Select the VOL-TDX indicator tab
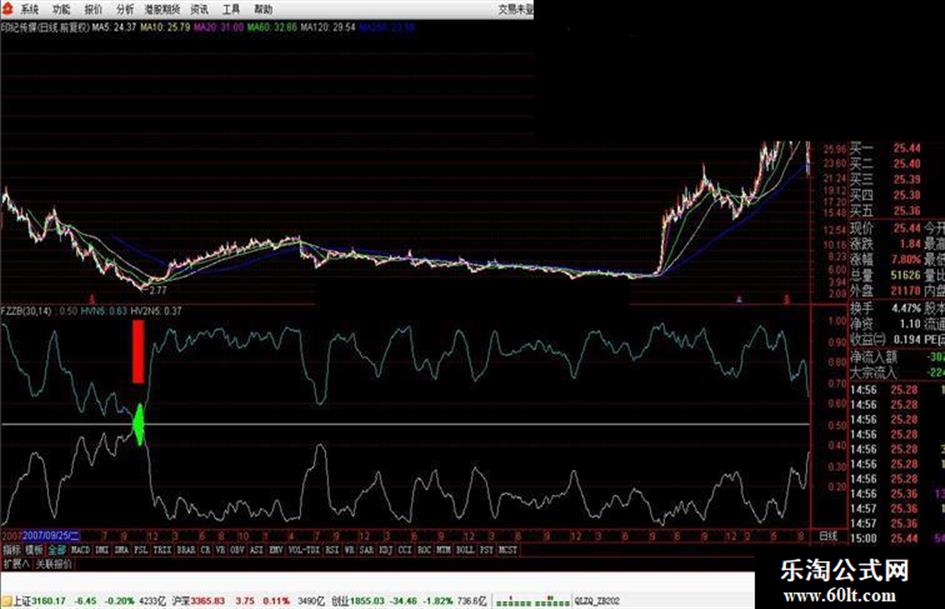The height and width of the screenshot is (609, 945). [304, 550]
